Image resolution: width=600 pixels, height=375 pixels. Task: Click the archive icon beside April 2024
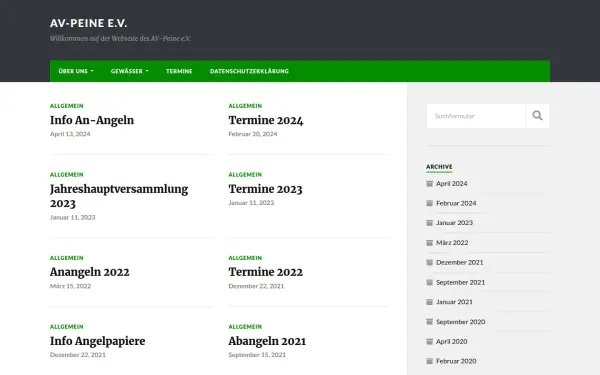coord(429,184)
